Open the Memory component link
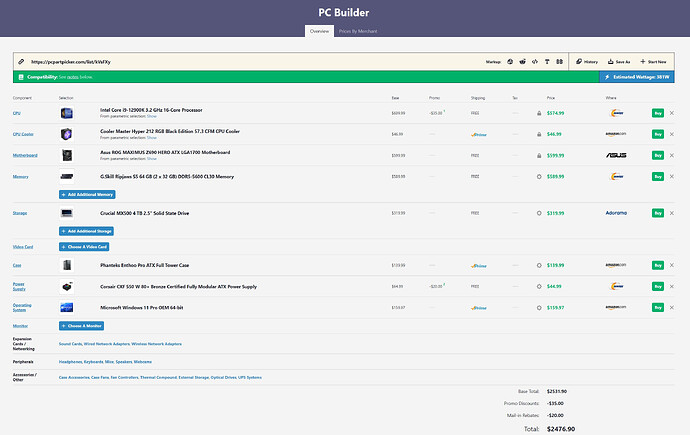The image size is (690, 435). coord(20,176)
